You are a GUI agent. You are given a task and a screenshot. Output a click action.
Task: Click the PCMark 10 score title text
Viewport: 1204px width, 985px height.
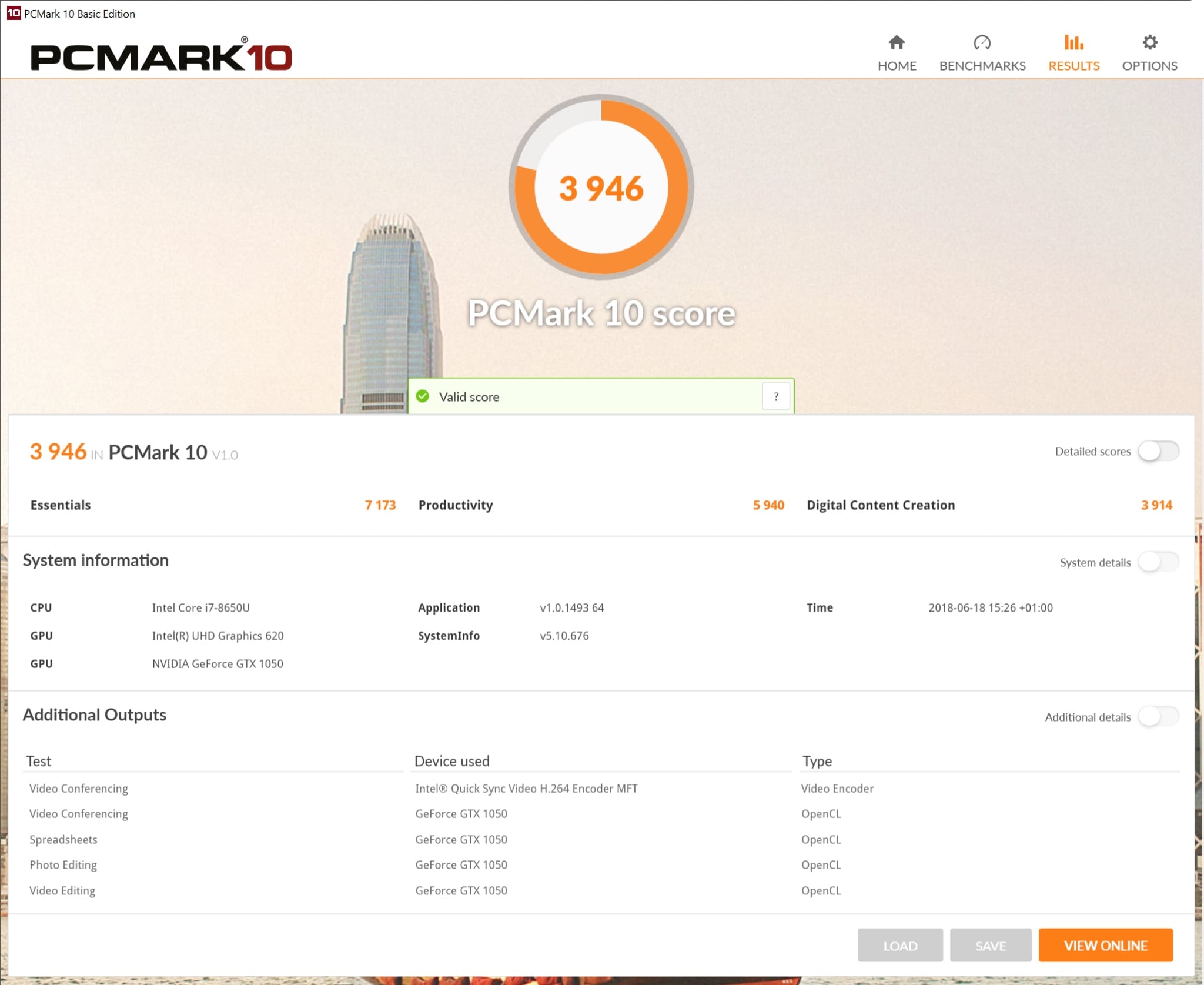(601, 313)
